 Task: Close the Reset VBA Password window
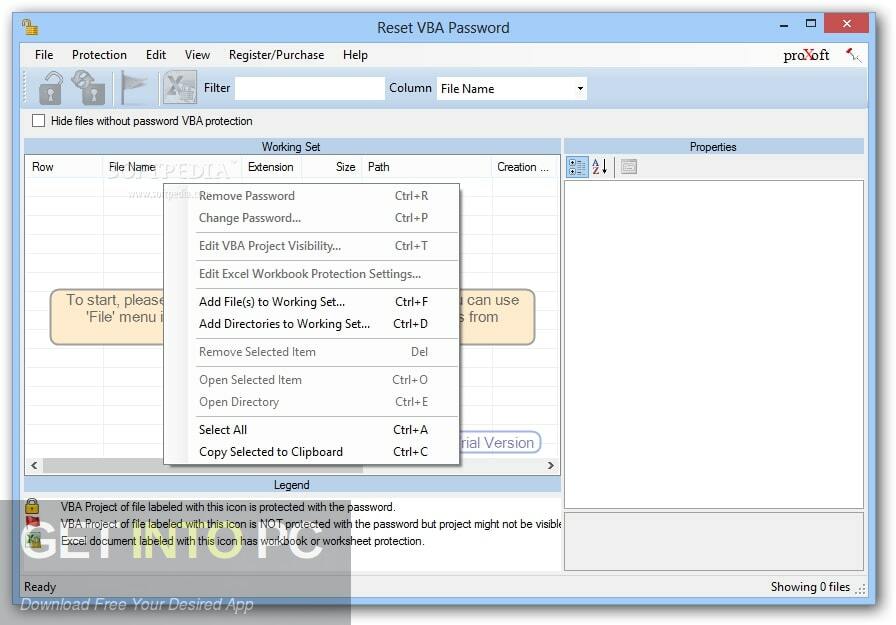[847, 24]
